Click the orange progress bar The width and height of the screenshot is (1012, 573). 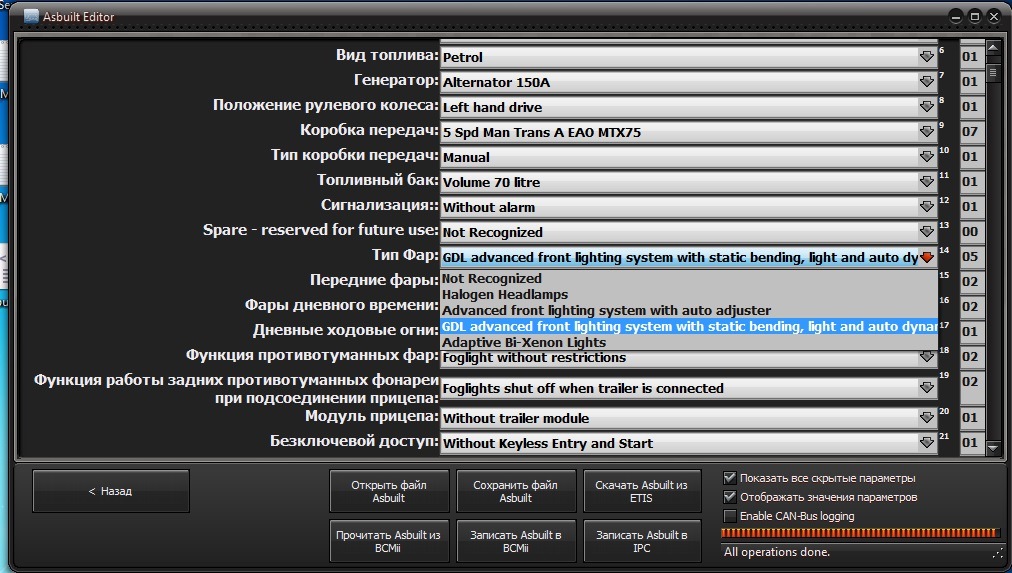tap(859, 533)
